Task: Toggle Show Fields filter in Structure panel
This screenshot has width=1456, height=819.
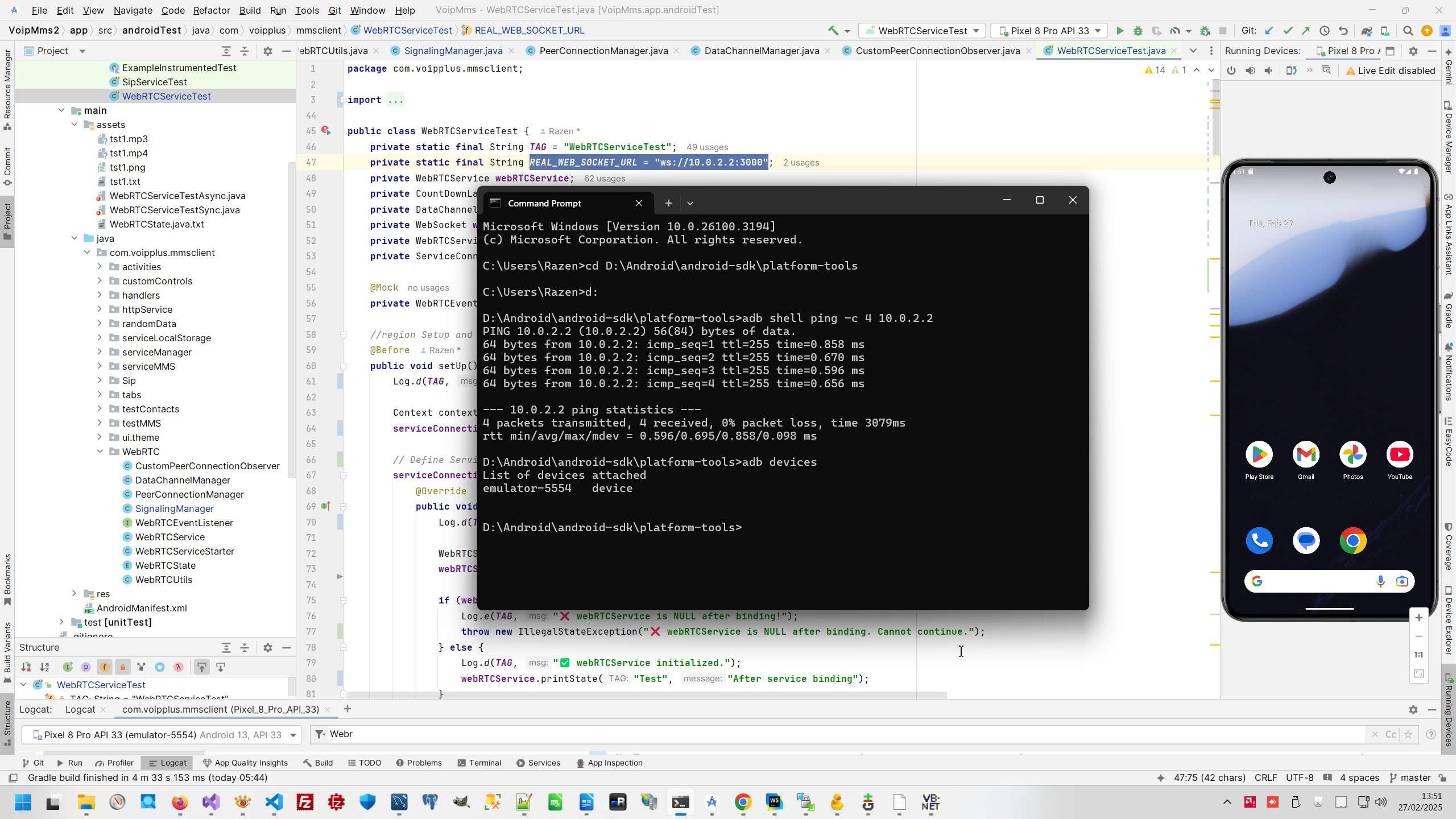Action: click(x=104, y=667)
